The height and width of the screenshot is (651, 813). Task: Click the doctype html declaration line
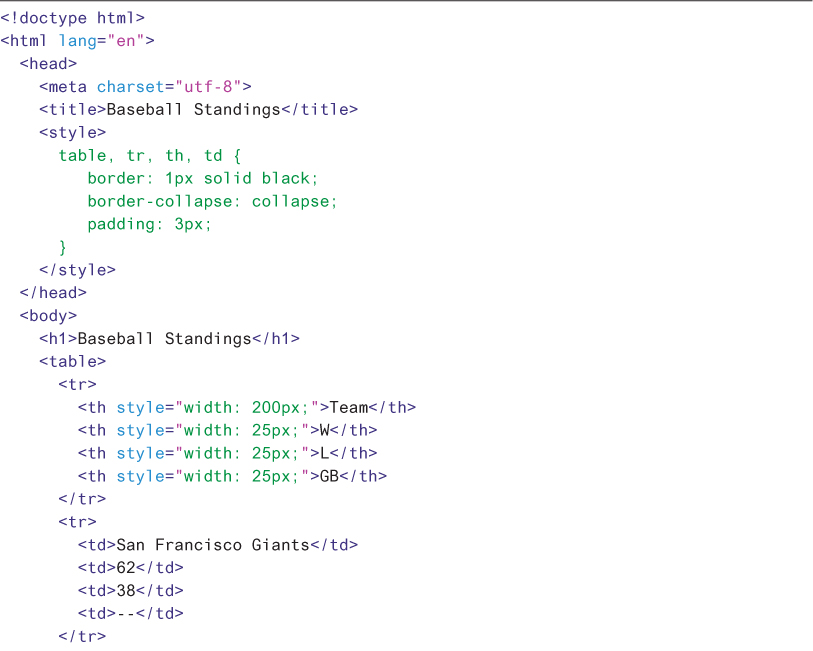(x=72, y=18)
